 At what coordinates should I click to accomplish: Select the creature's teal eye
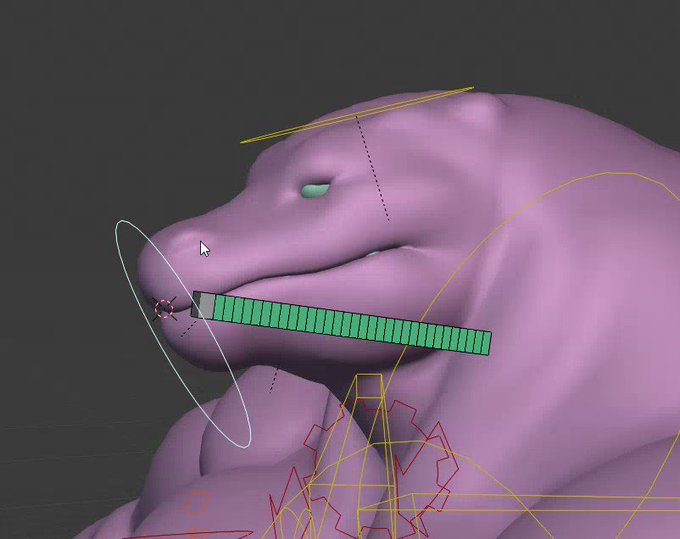pyautogui.click(x=315, y=190)
